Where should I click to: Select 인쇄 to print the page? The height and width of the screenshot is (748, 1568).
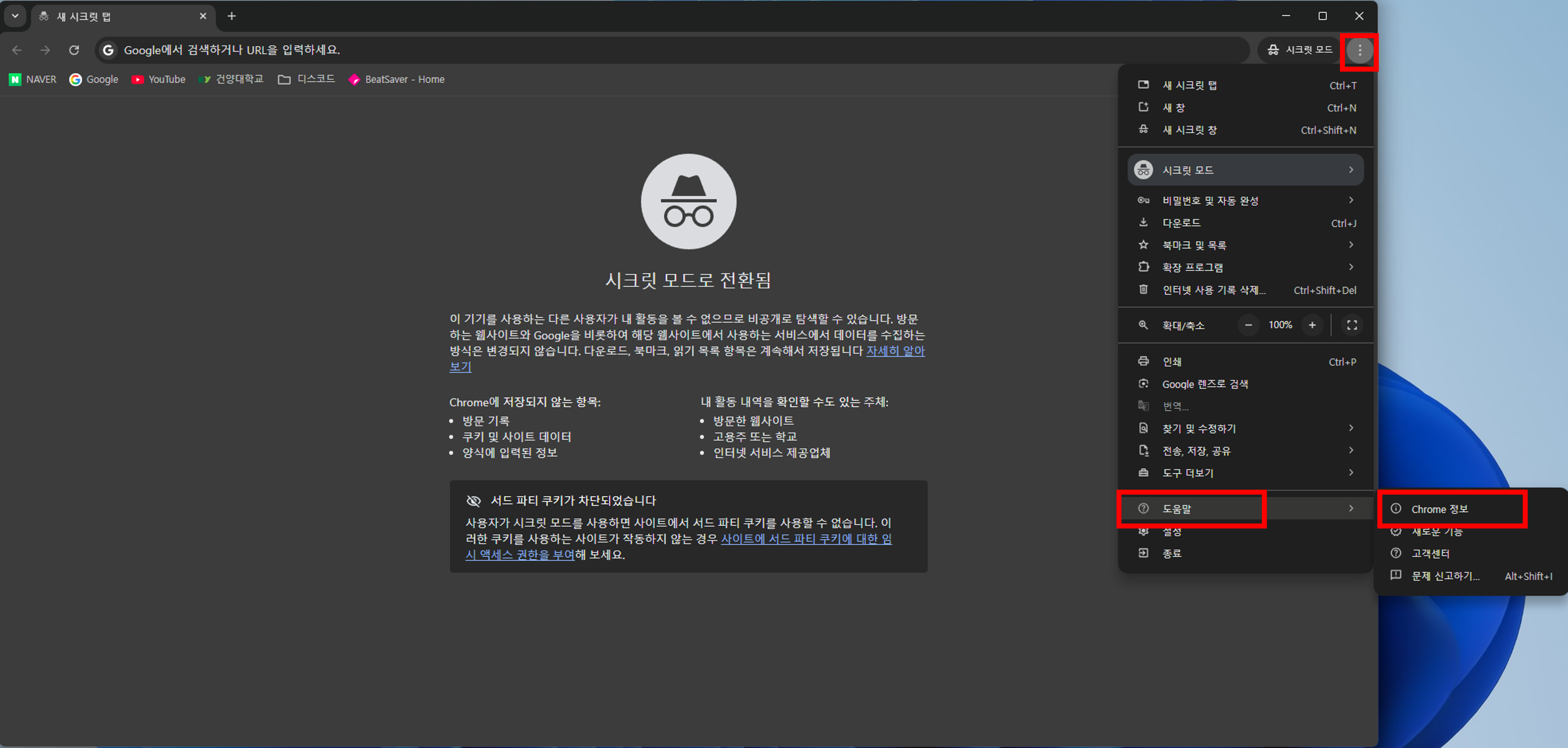pos(1172,361)
